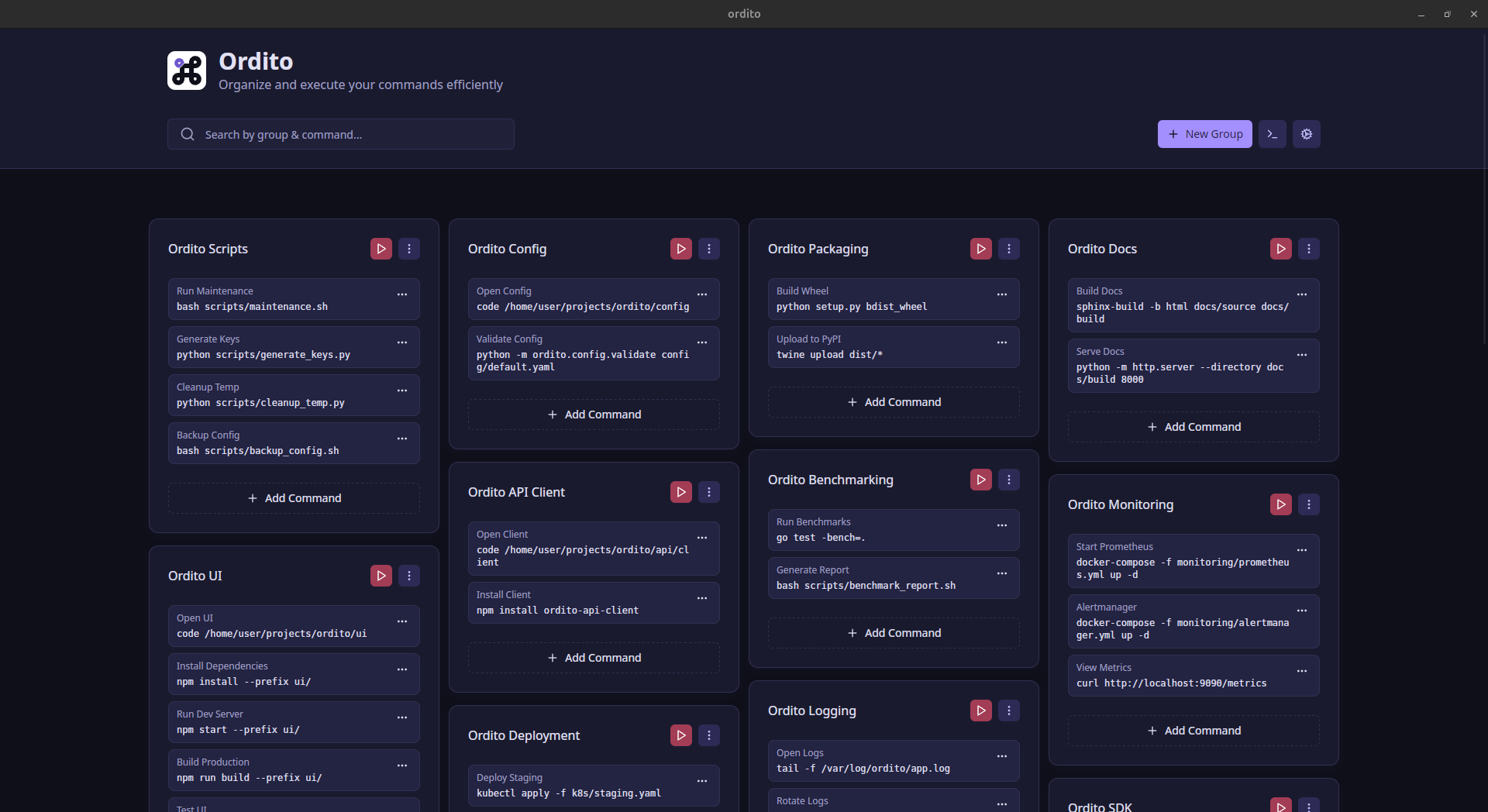This screenshot has height=812, width=1488.
Task: Select the Open Client command card
Action: pos(594,549)
